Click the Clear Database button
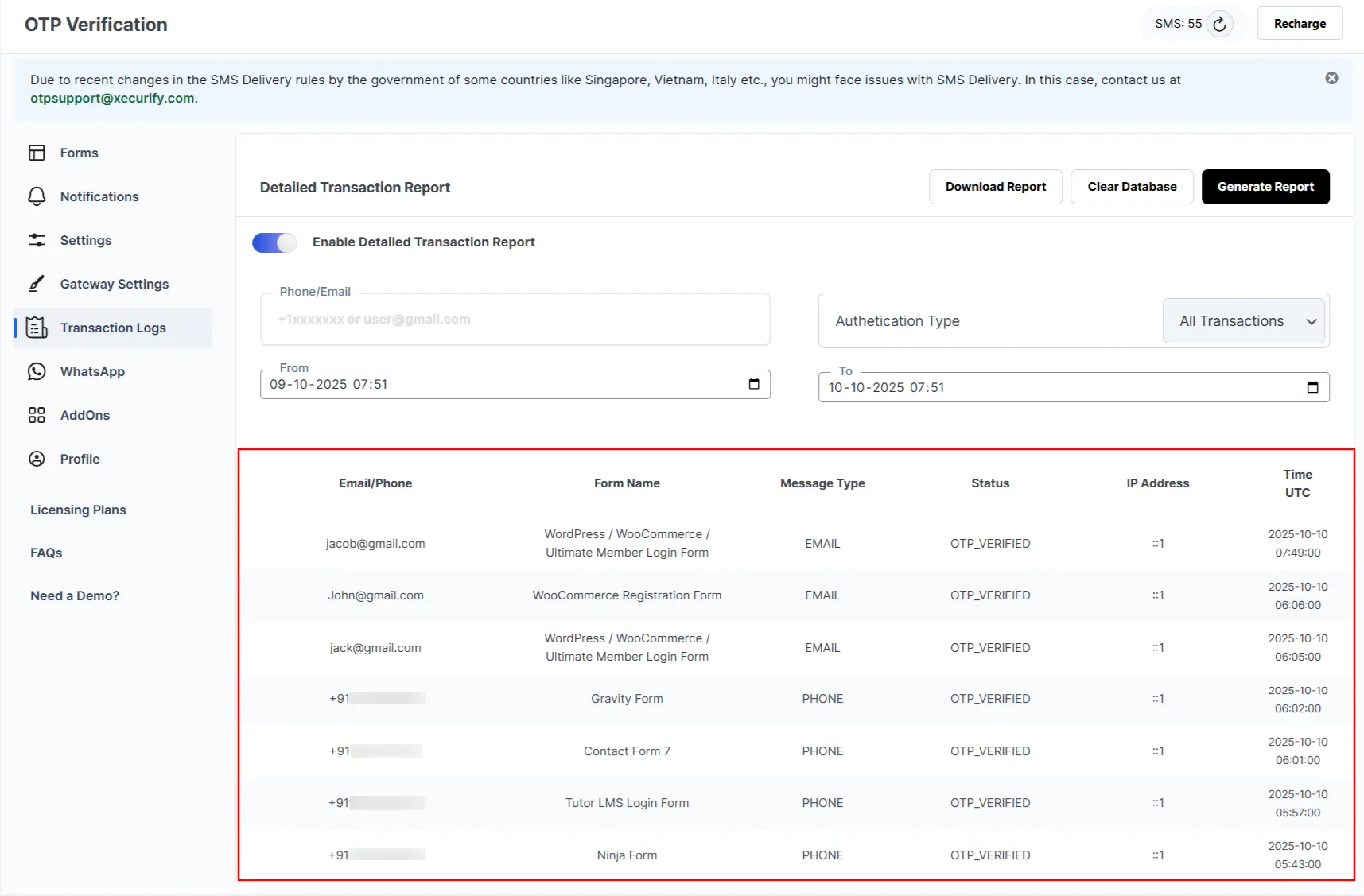1364x896 pixels. pos(1132,187)
